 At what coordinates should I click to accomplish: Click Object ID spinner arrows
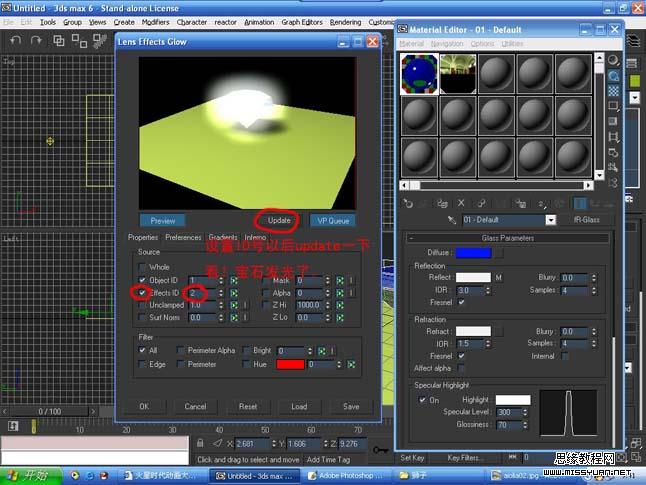pos(221,281)
